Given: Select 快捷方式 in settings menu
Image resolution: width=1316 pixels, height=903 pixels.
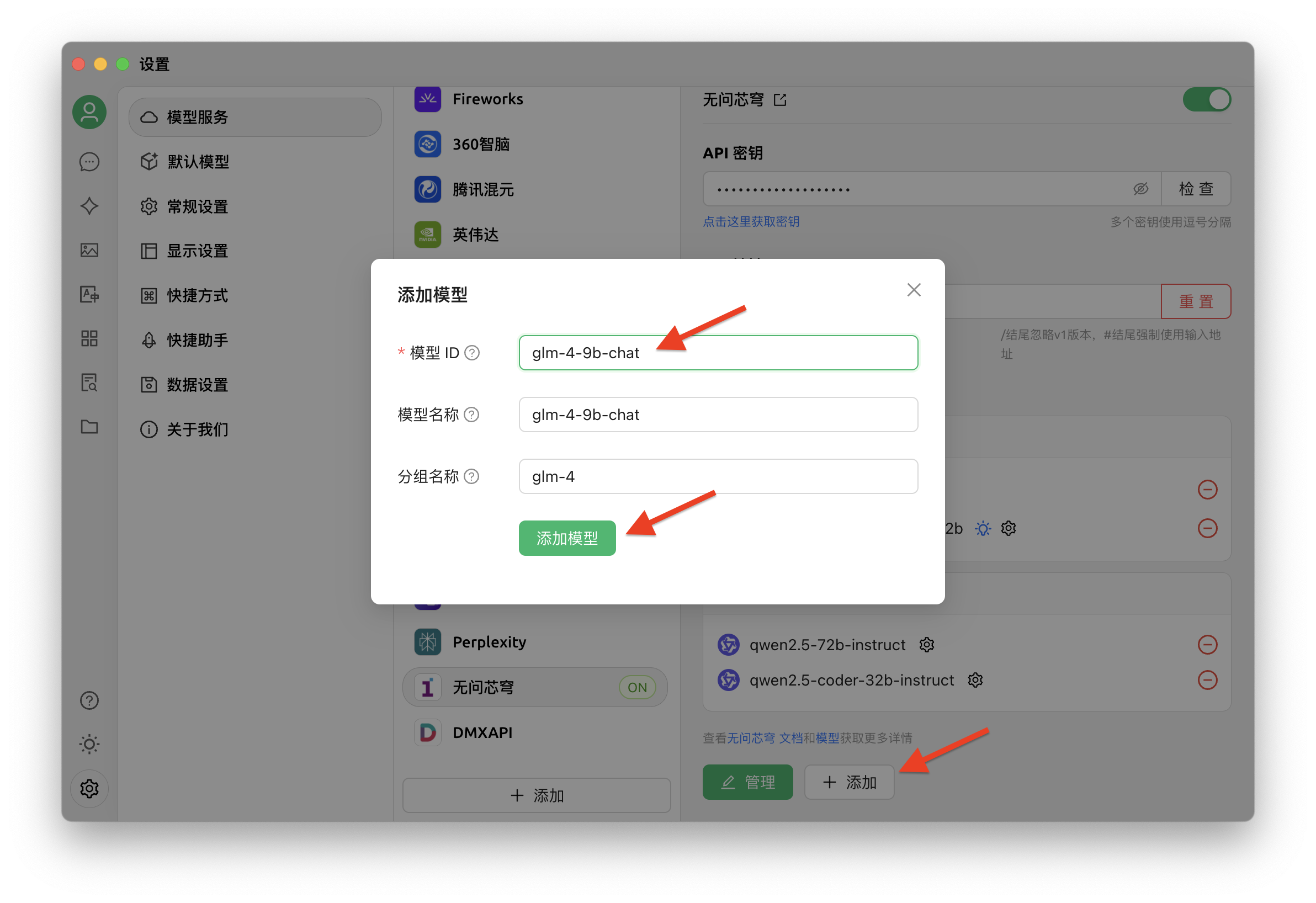Looking at the screenshot, I should tap(255, 295).
